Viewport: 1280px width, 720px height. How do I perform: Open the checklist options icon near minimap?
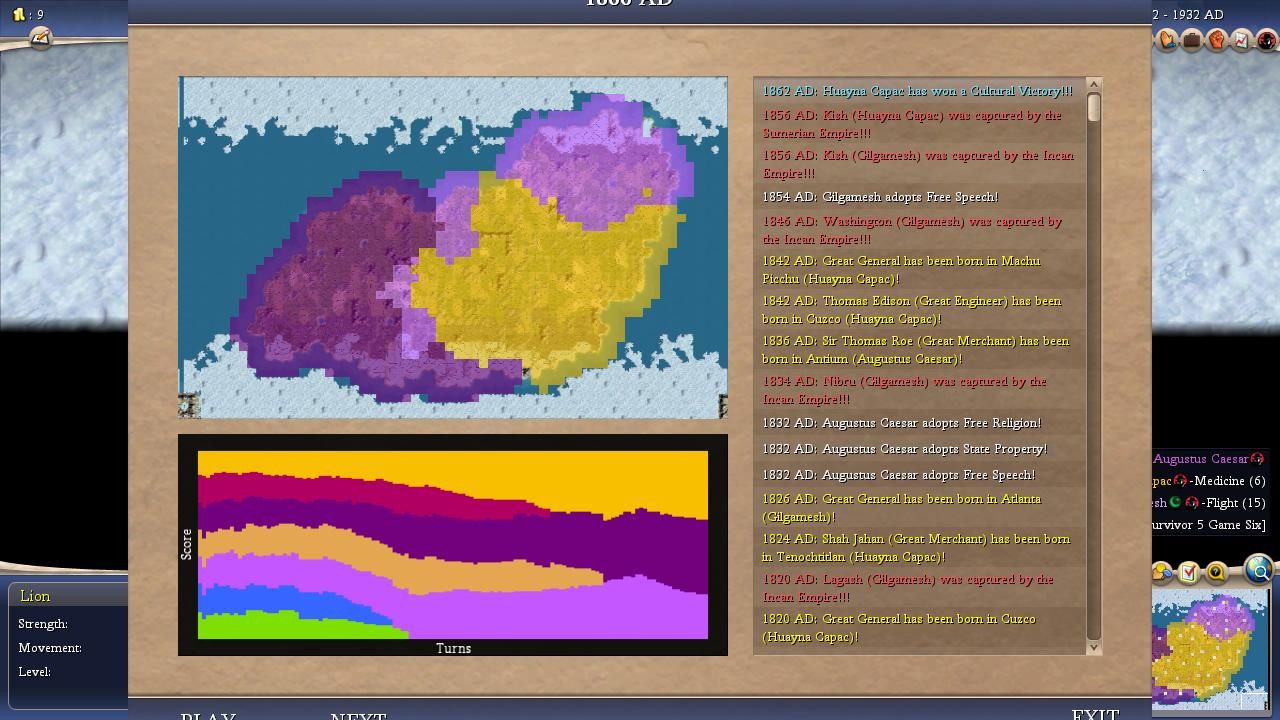pyautogui.click(x=1189, y=572)
